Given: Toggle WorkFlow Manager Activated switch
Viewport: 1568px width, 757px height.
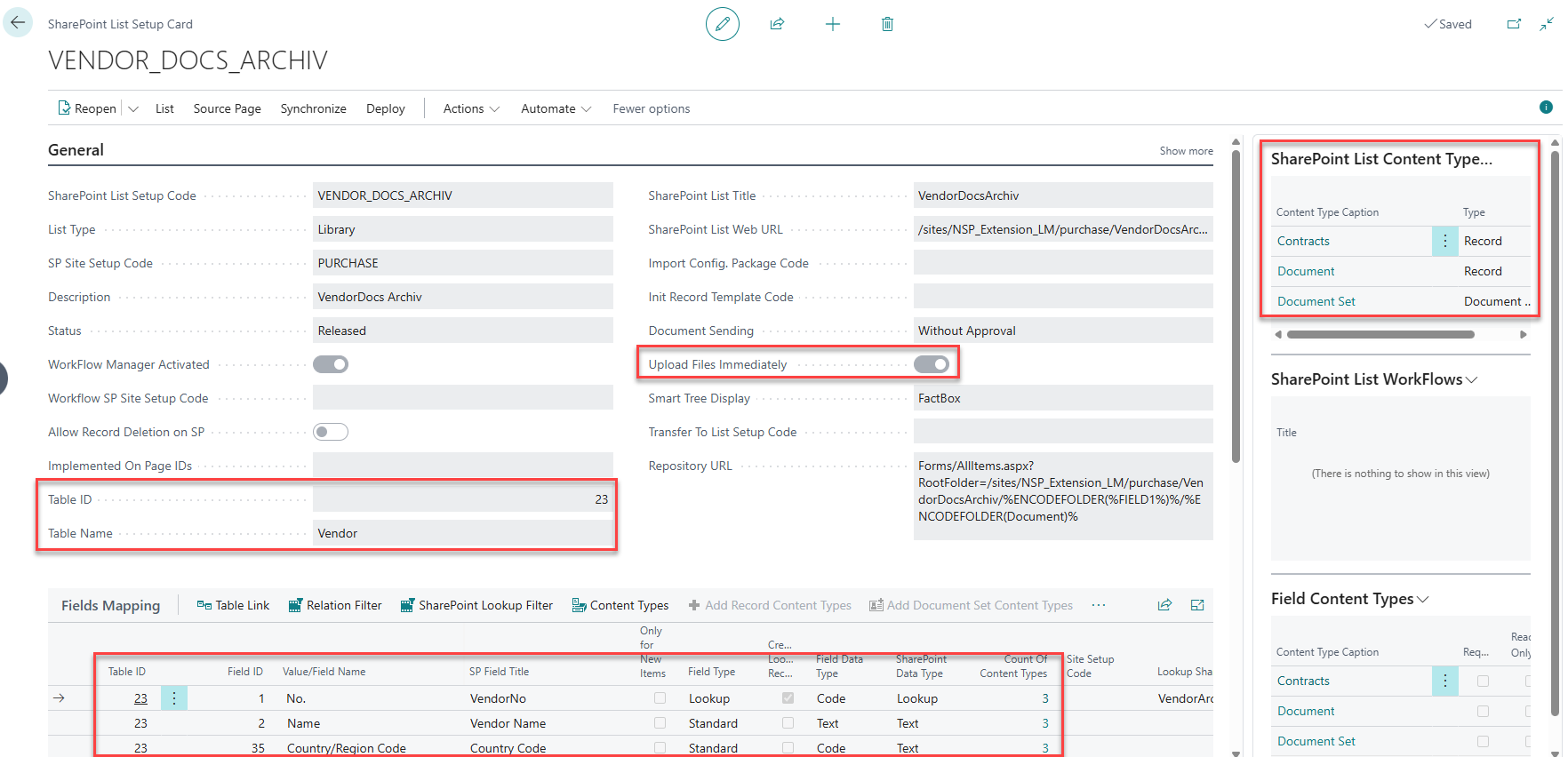Looking at the screenshot, I should click(331, 364).
